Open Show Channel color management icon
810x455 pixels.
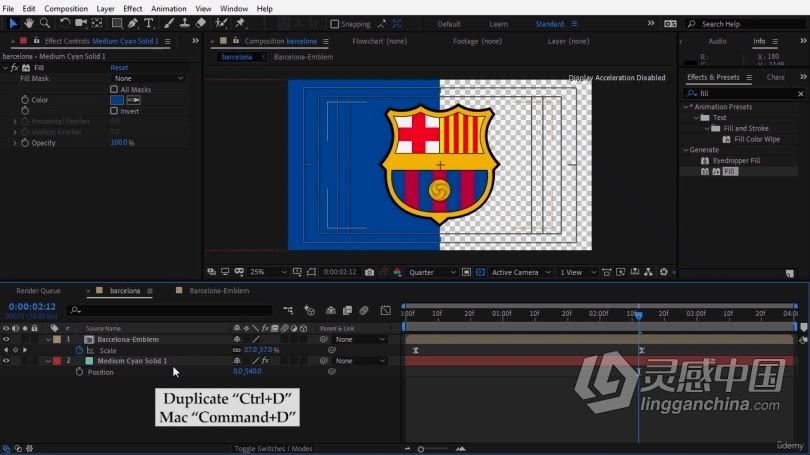(397, 272)
